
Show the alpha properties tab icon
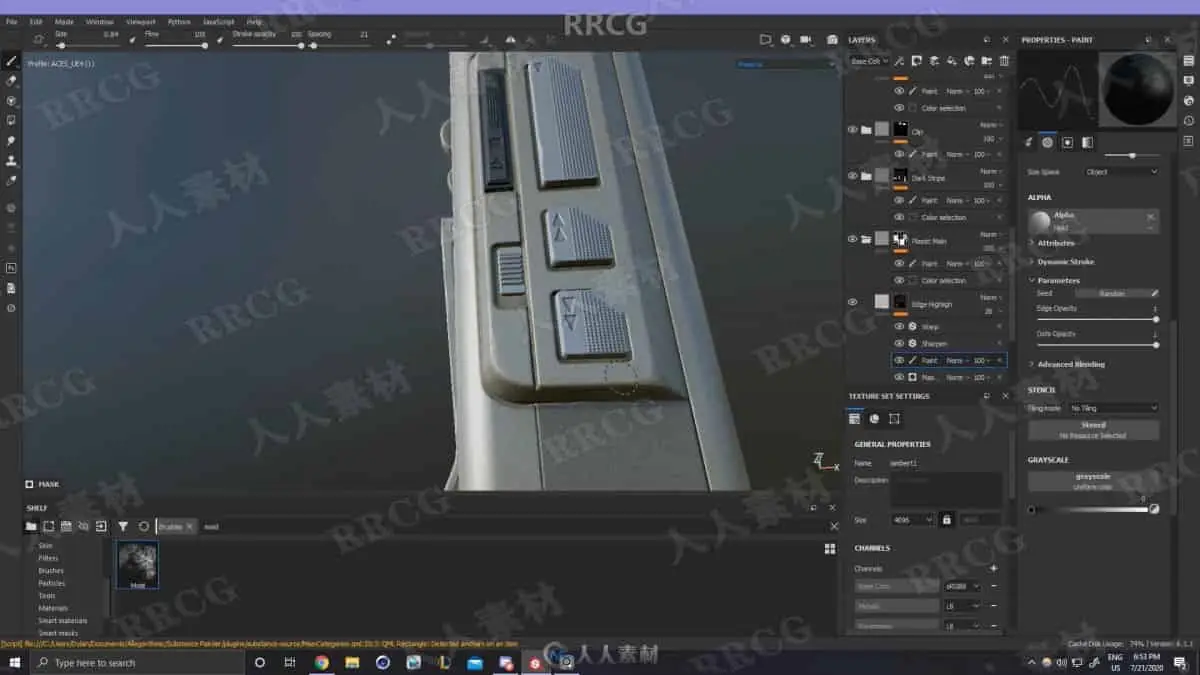[1048, 142]
